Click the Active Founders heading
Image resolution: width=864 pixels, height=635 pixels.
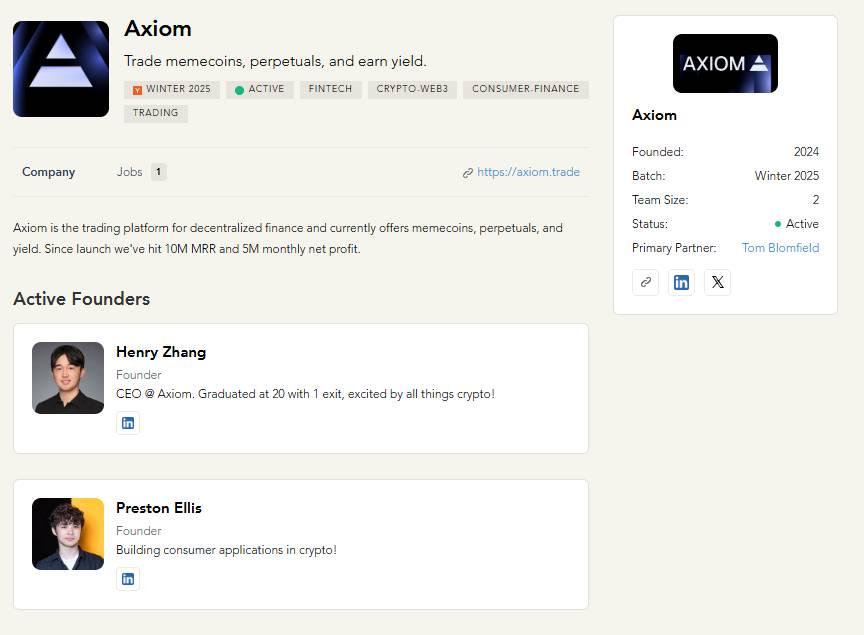tap(82, 299)
